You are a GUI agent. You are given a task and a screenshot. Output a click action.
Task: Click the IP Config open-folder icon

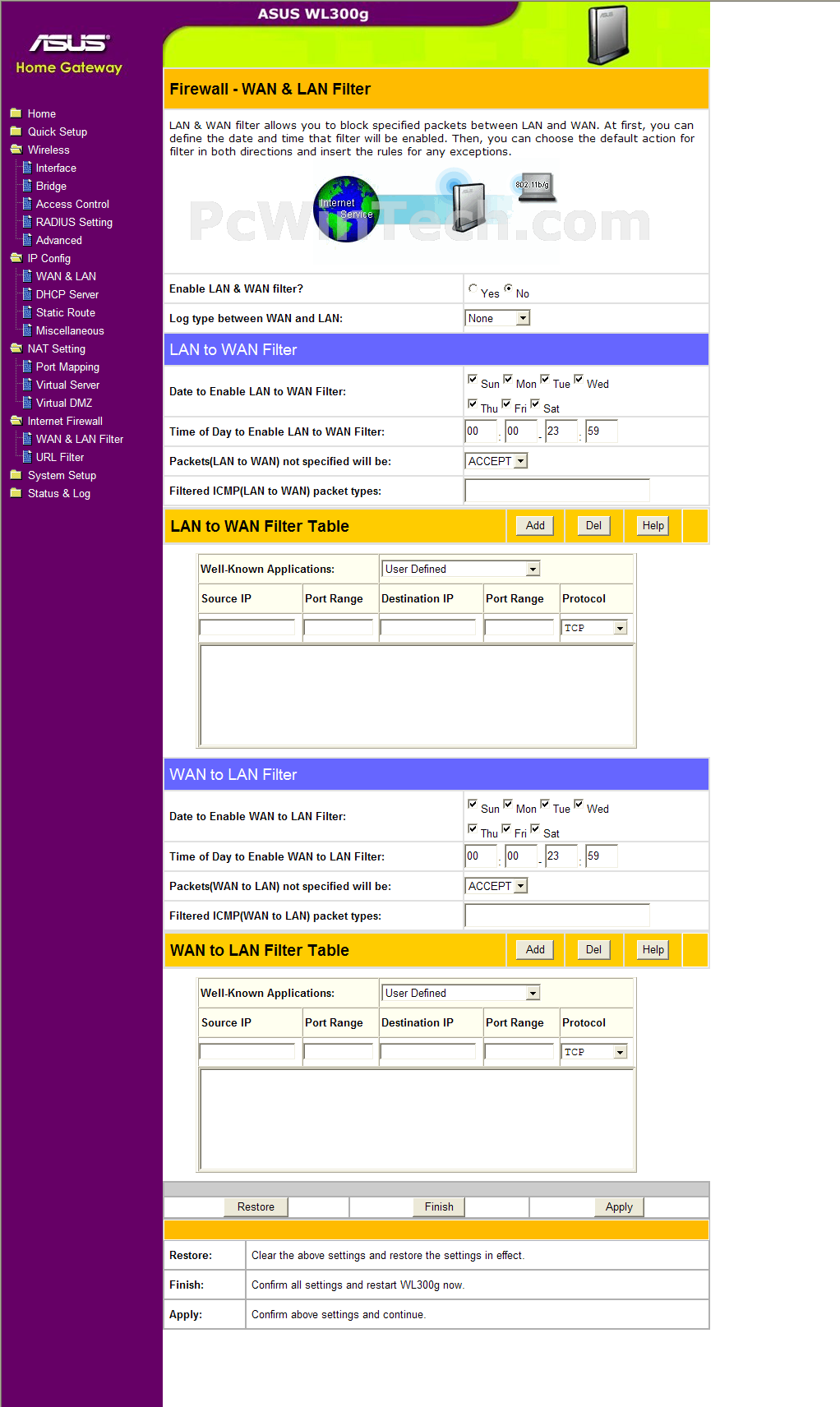[x=16, y=258]
